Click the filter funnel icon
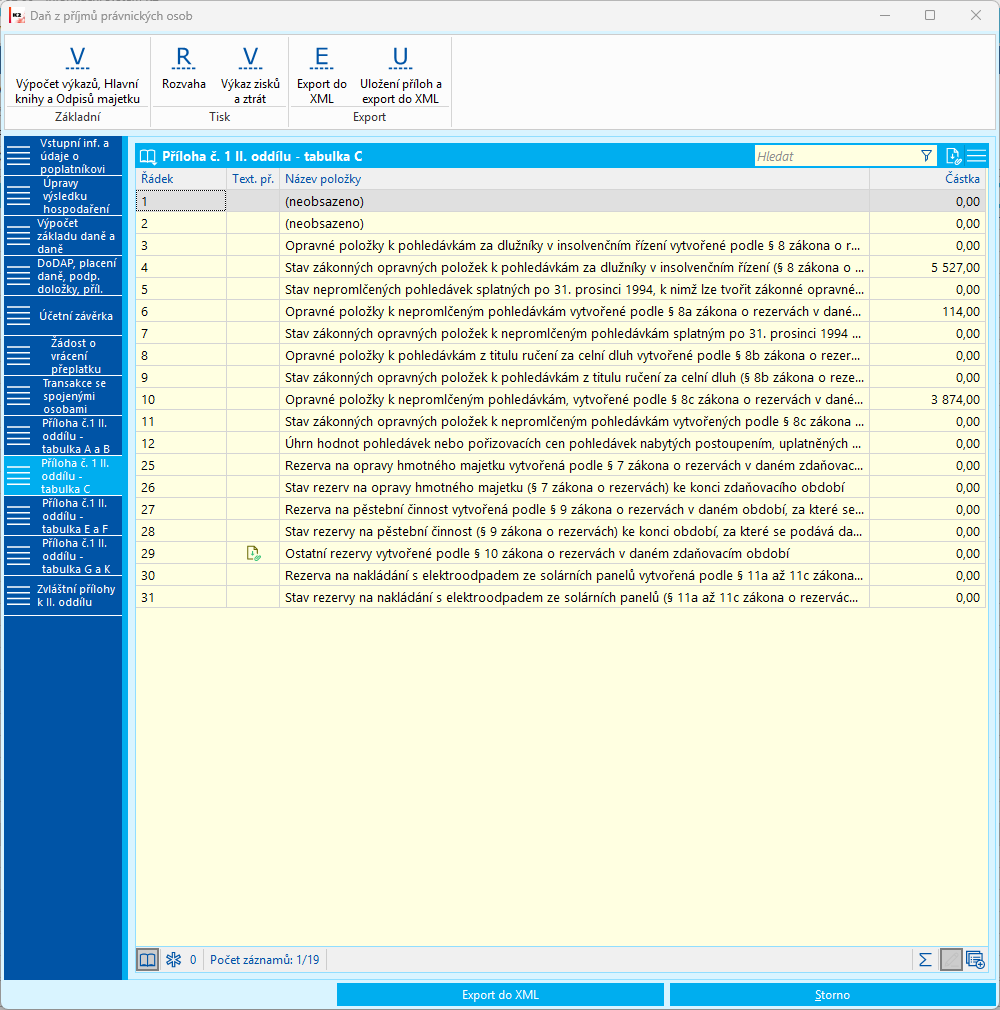1000x1010 pixels. (927, 156)
